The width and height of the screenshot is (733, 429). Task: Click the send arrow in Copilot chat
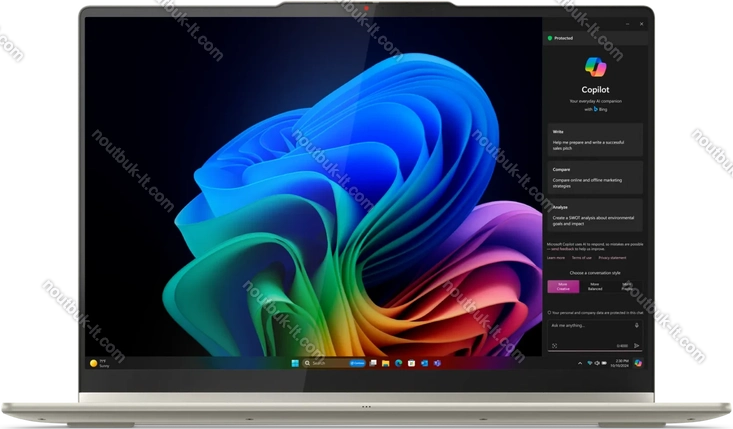[x=636, y=346]
